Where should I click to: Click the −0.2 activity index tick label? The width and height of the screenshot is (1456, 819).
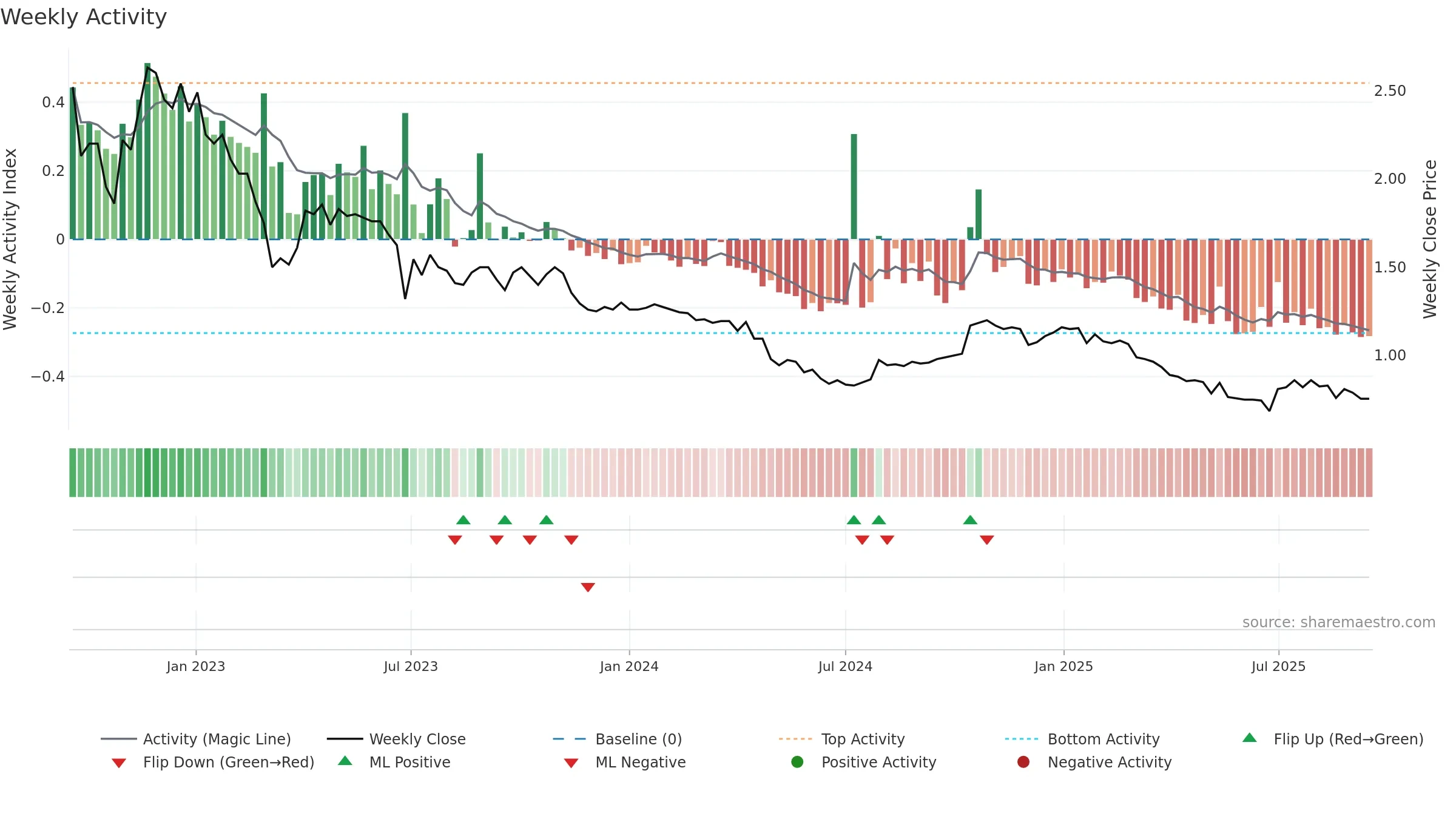pyautogui.click(x=48, y=308)
